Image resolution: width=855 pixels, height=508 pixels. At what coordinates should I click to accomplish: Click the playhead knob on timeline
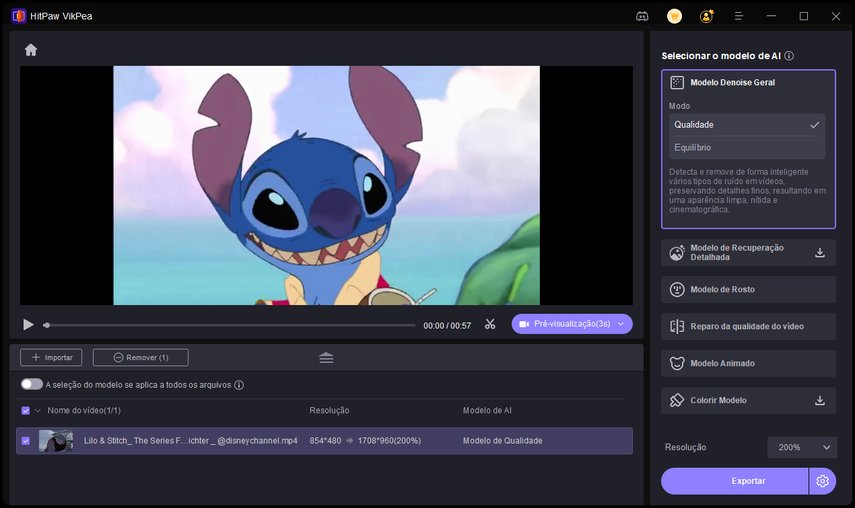47,325
